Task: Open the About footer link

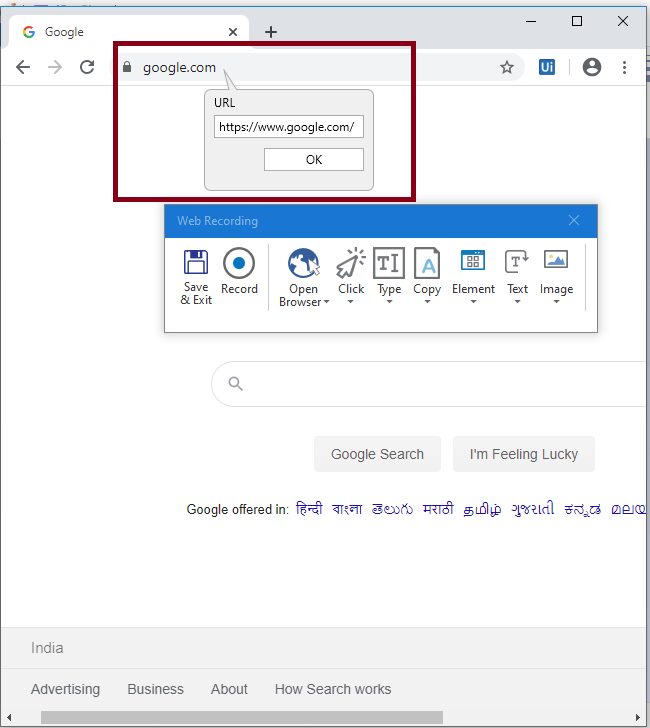Action: tap(229, 689)
